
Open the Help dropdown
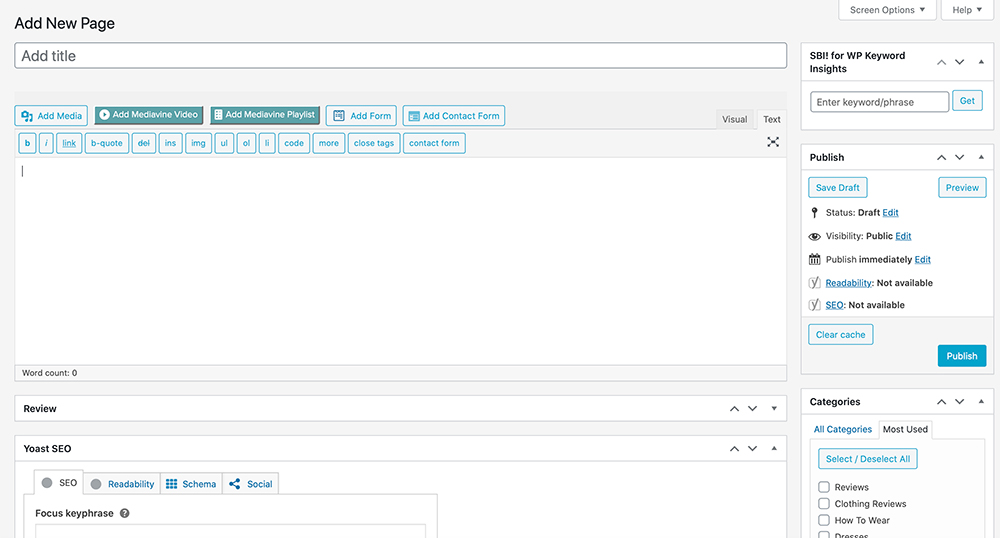(967, 10)
